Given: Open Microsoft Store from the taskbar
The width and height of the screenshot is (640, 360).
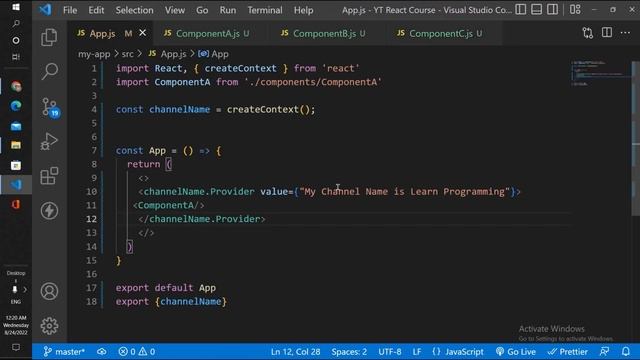Looking at the screenshot, I should click(16, 165).
